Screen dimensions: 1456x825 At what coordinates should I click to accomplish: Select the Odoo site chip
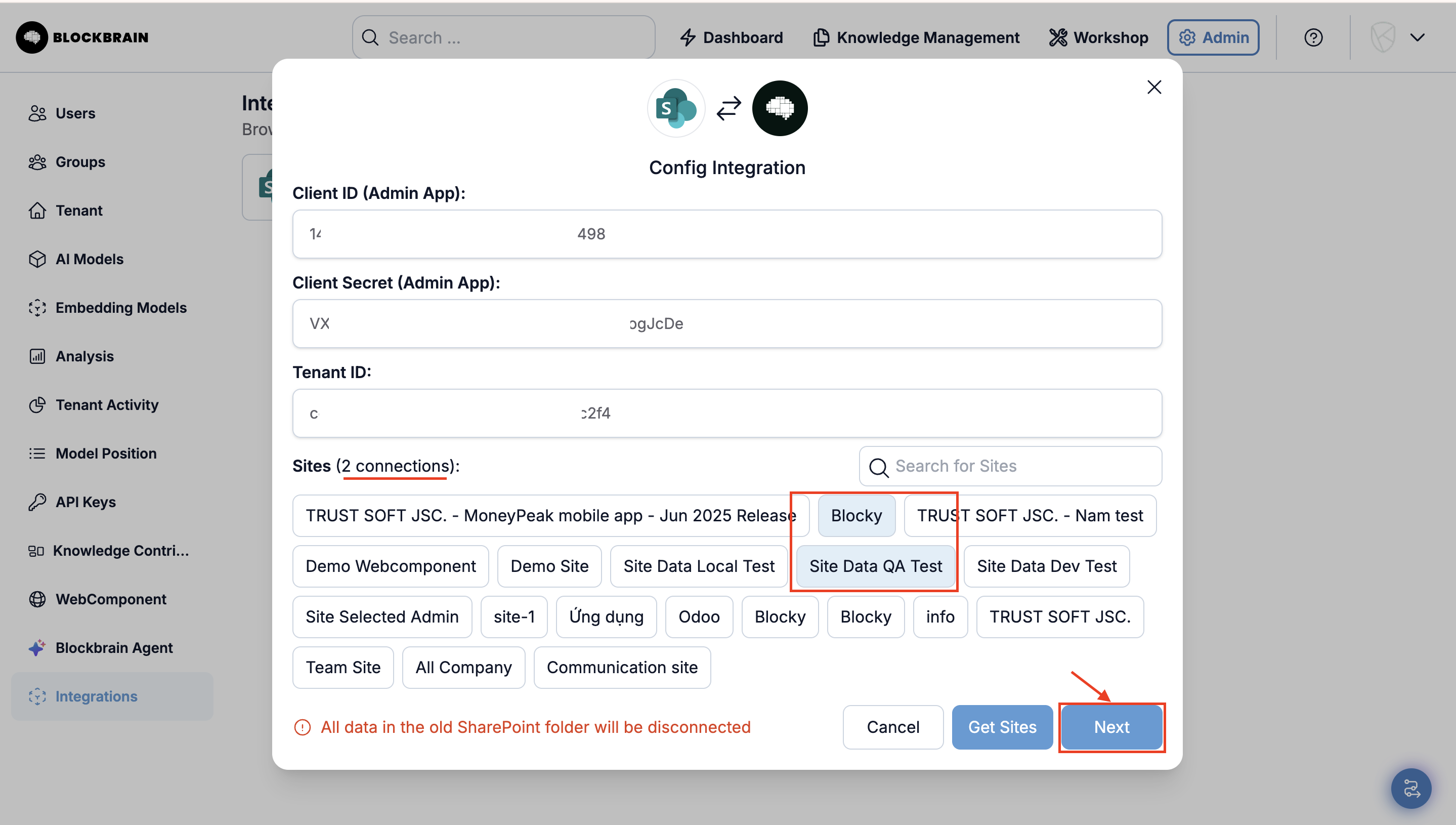pyautogui.click(x=699, y=617)
